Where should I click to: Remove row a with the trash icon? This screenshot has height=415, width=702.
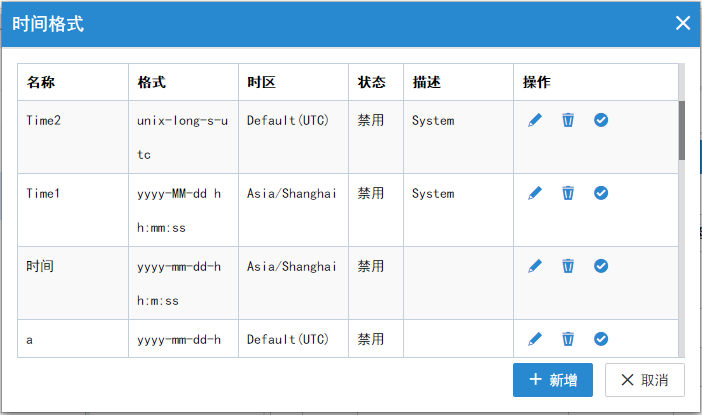click(568, 339)
